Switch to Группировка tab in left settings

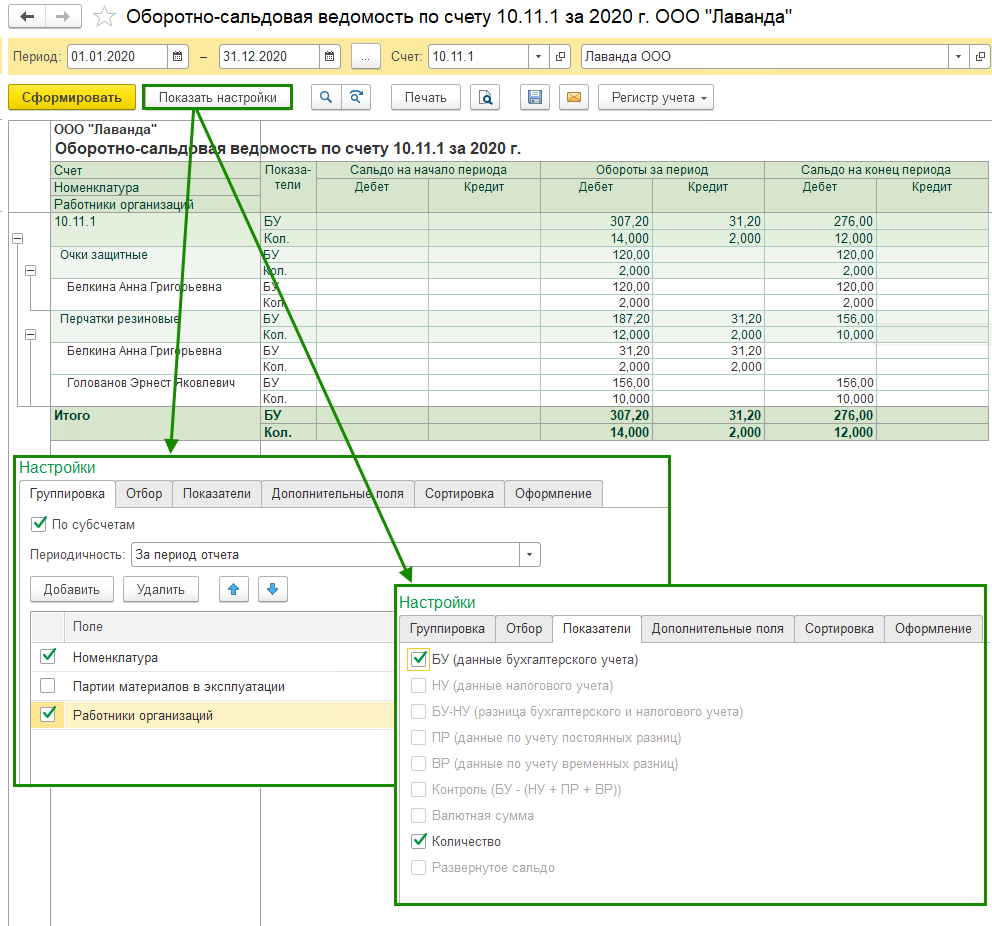(x=67, y=493)
